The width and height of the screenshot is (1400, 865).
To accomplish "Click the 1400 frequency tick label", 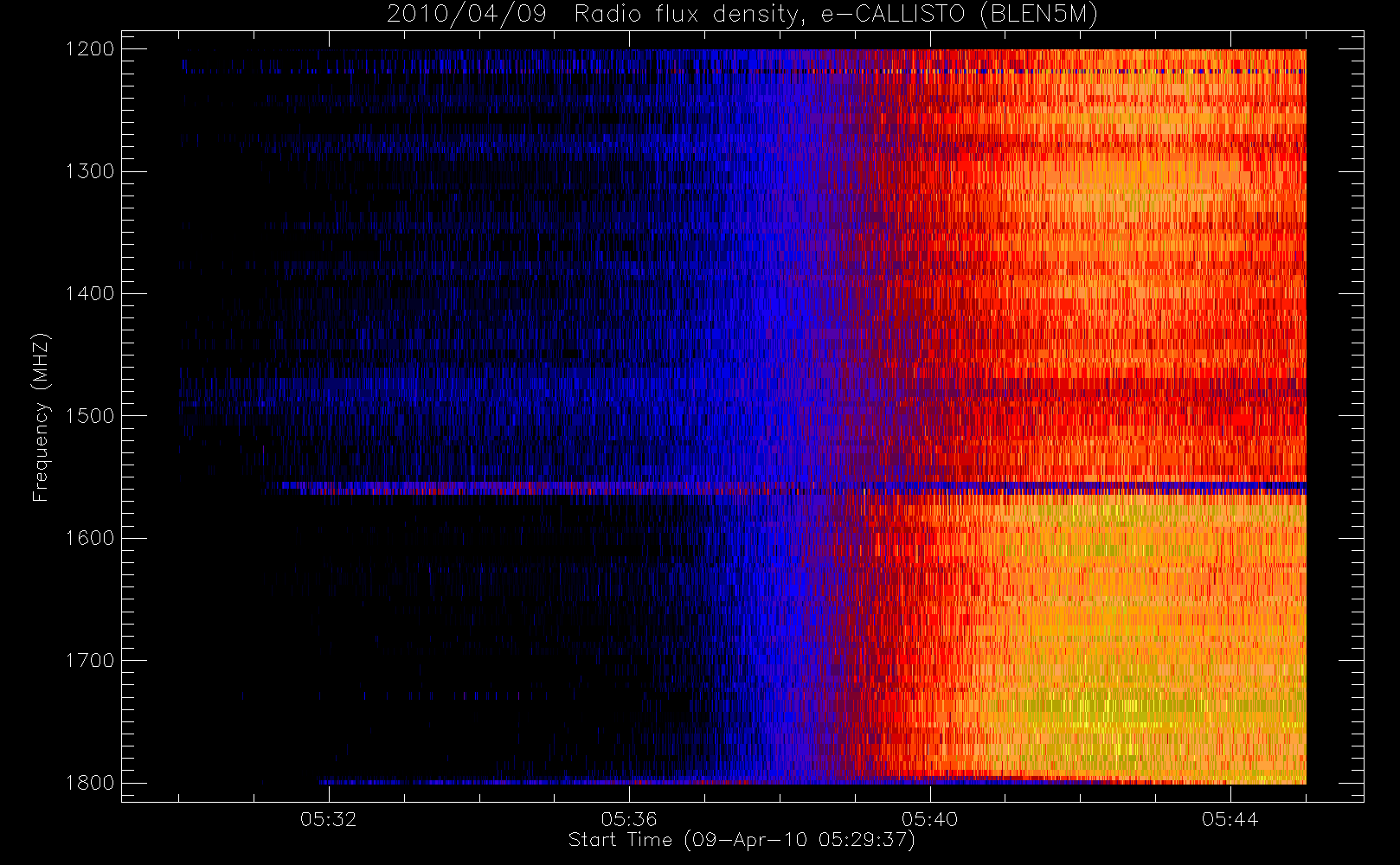I will [90, 294].
